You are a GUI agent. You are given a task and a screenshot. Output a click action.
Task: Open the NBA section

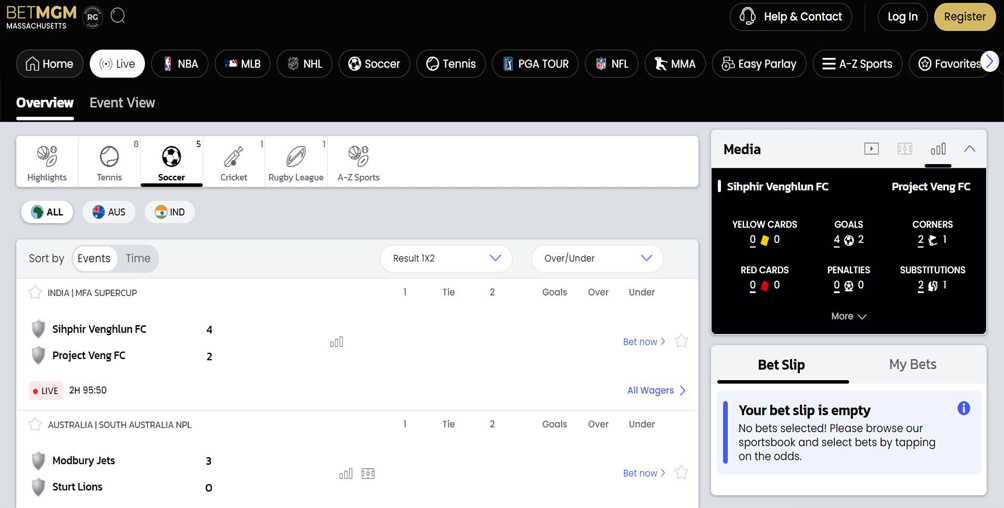tap(180, 63)
